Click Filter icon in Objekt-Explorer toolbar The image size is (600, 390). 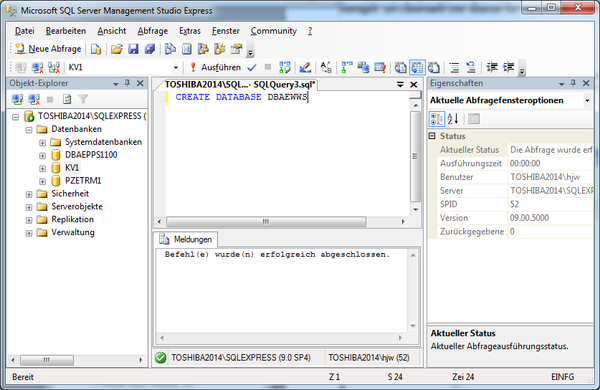tap(83, 100)
